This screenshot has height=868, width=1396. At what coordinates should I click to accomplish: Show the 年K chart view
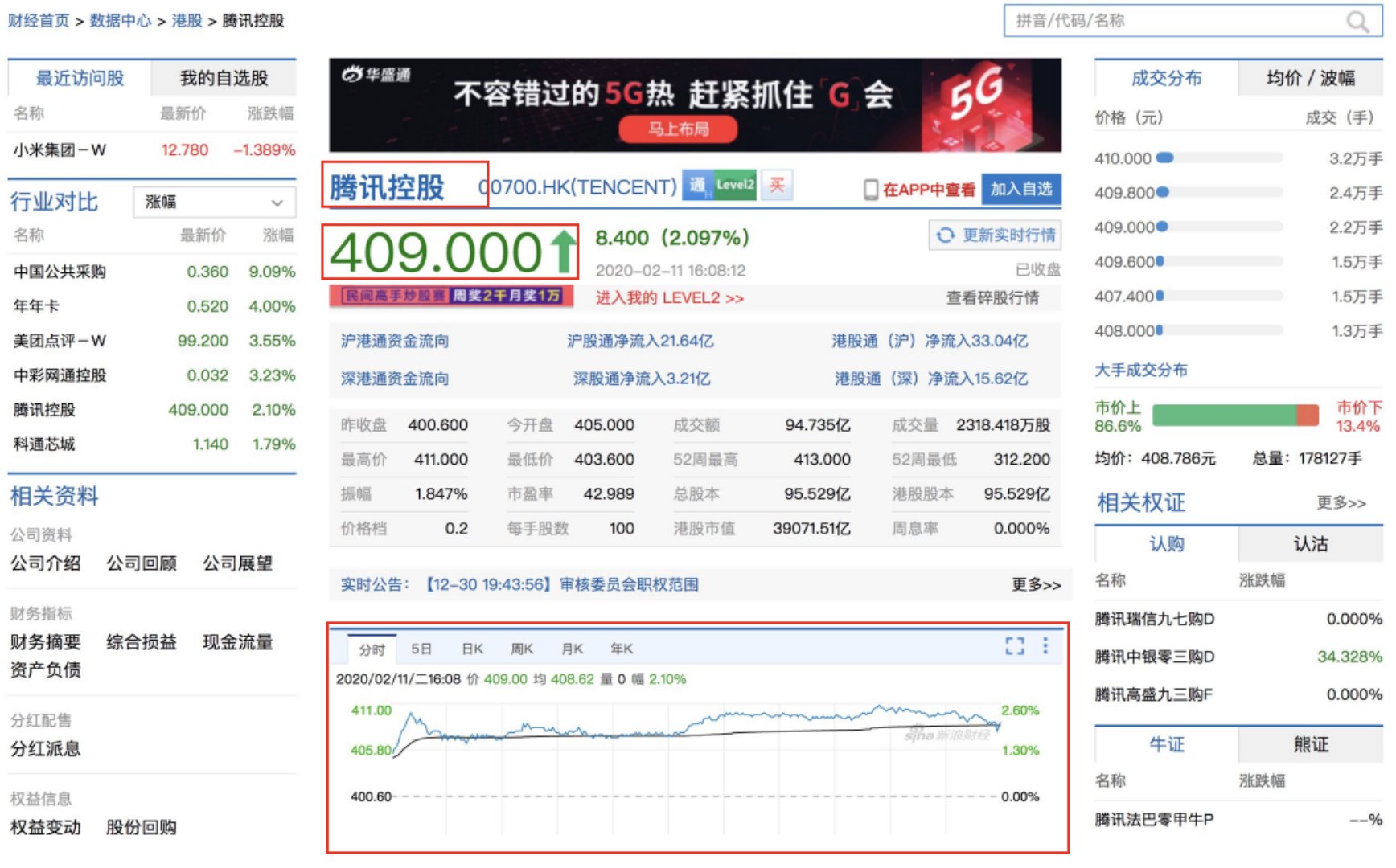click(622, 649)
